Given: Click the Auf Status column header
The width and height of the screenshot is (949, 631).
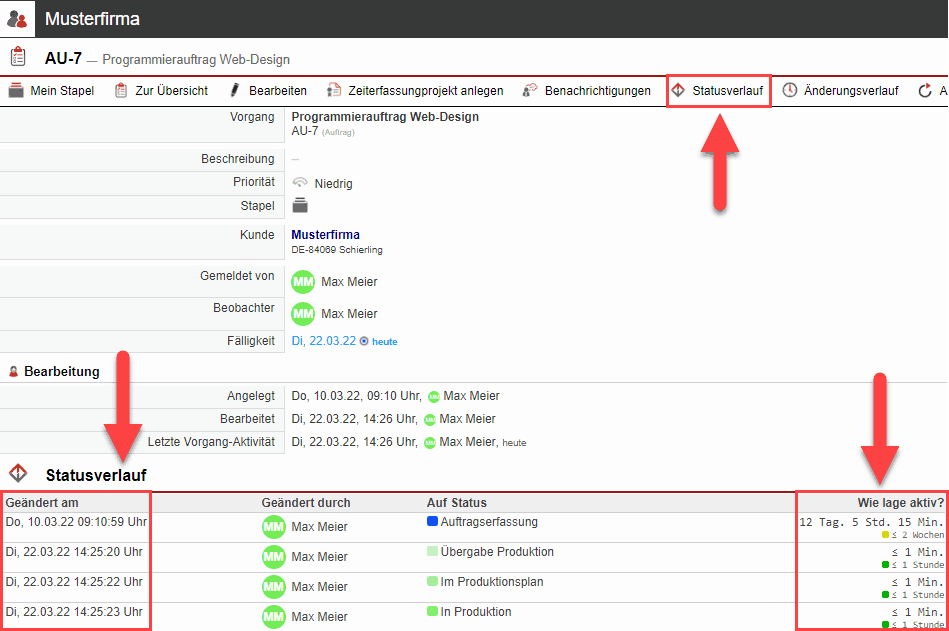Looking at the screenshot, I should [x=456, y=502].
